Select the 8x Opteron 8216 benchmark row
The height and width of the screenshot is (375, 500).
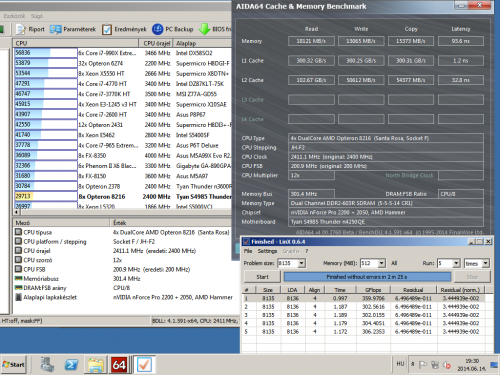[123, 196]
